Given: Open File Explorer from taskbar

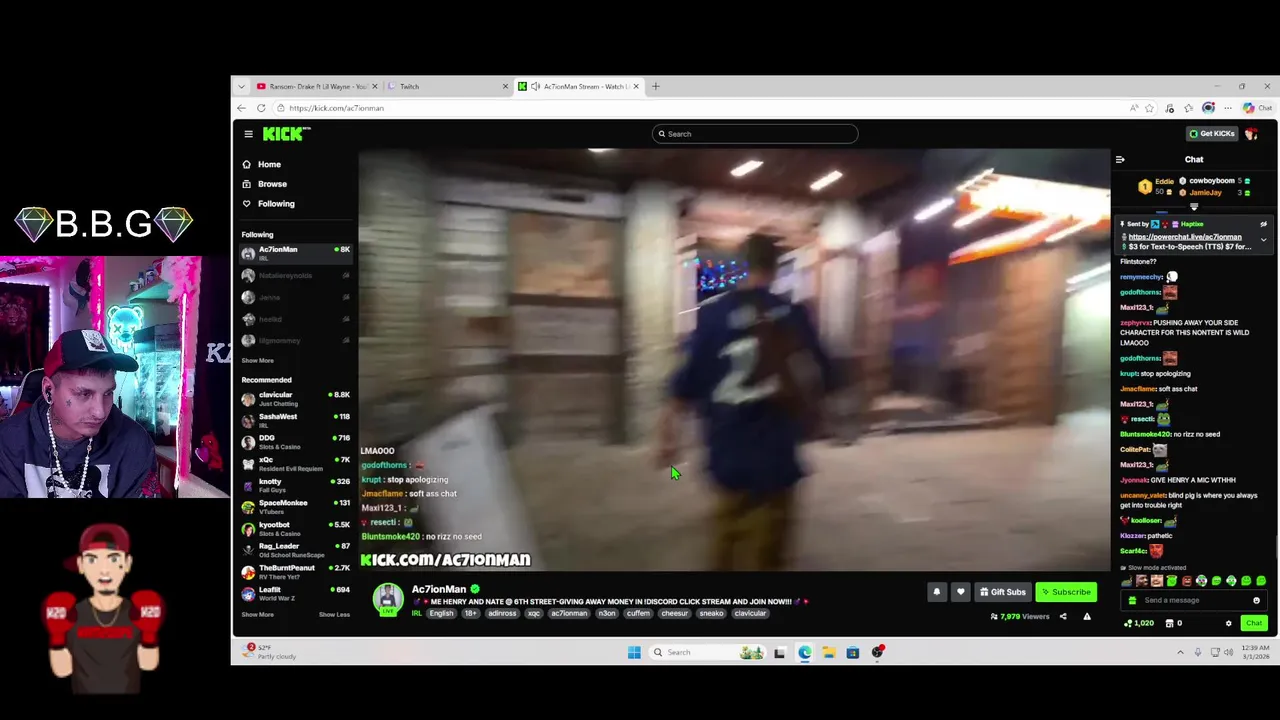Looking at the screenshot, I should (x=829, y=652).
